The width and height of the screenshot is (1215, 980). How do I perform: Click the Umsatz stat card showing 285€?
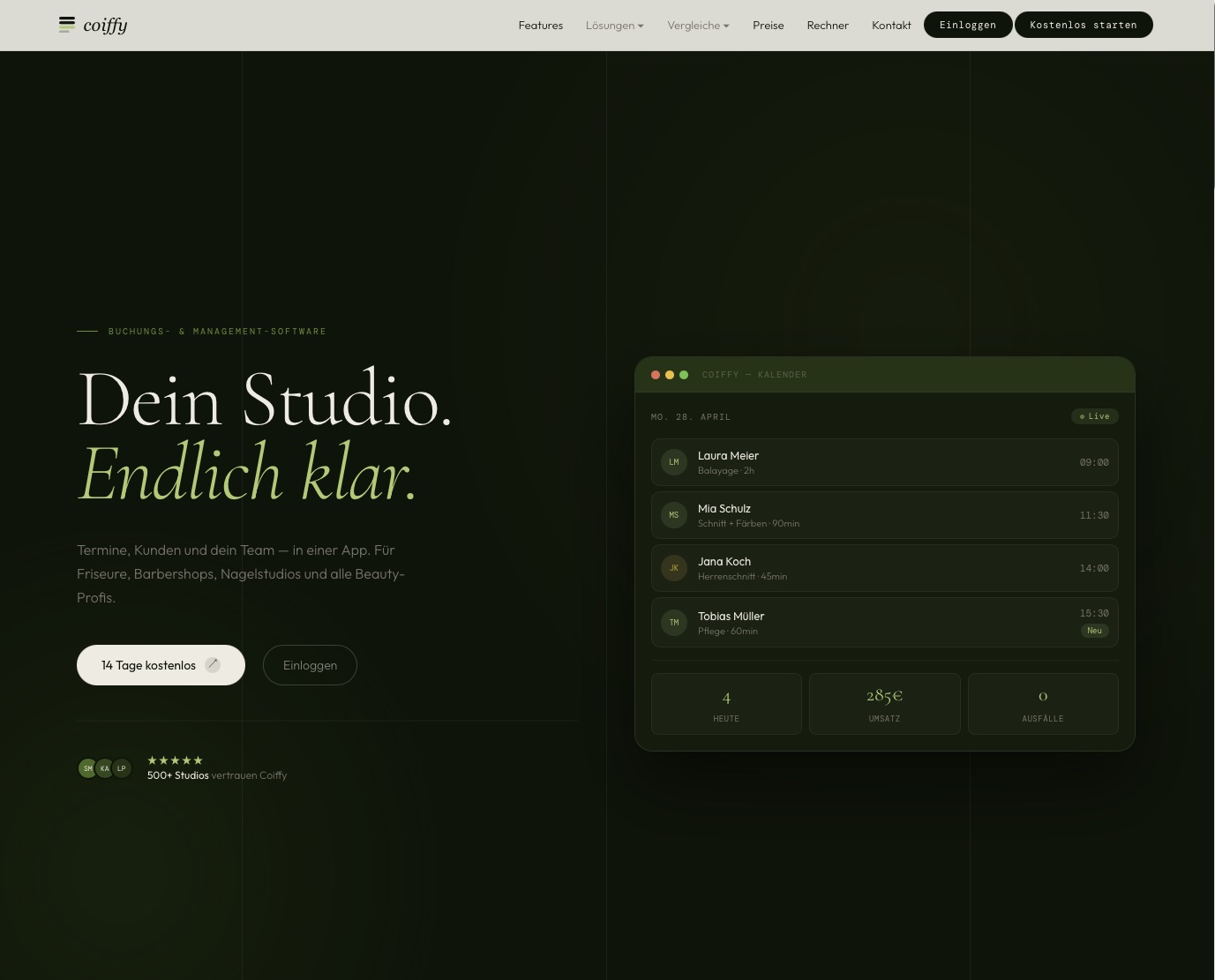point(885,704)
